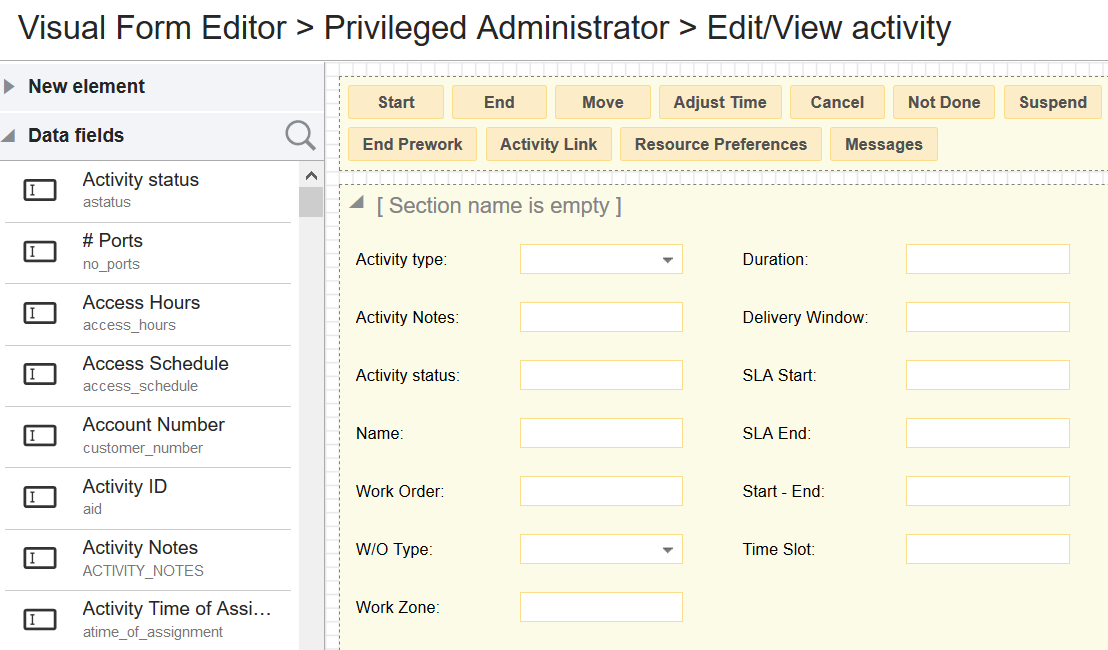The image size is (1108, 650).
Task: Open the W/O Type dropdown
Action: click(667, 550)
